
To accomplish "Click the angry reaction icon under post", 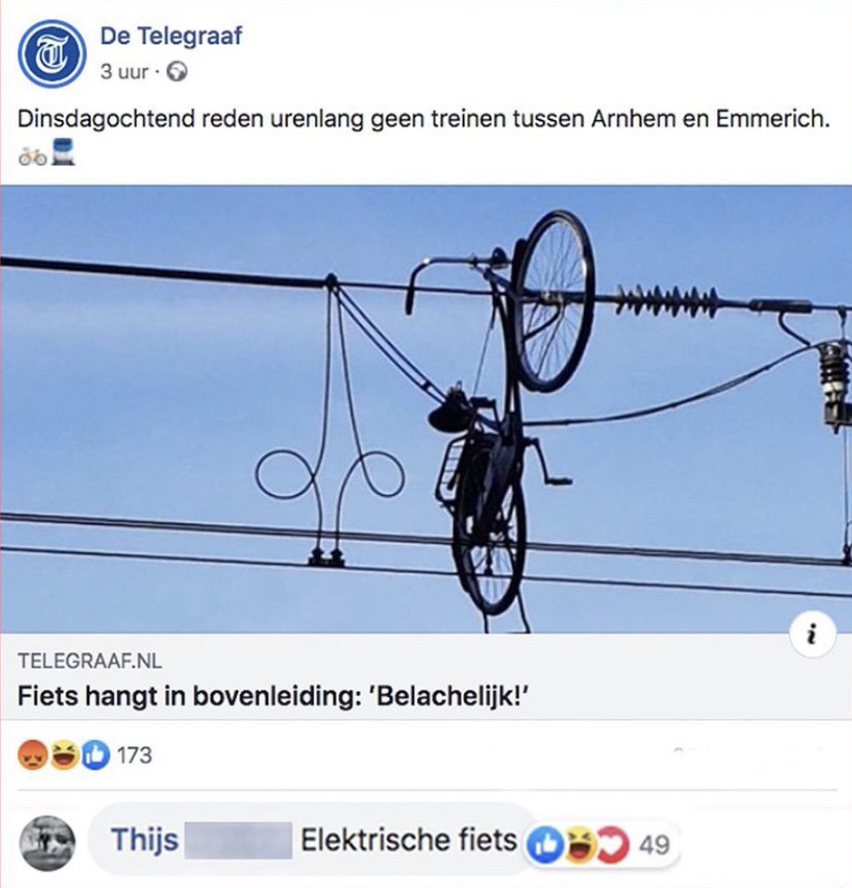I will point(32,755).
